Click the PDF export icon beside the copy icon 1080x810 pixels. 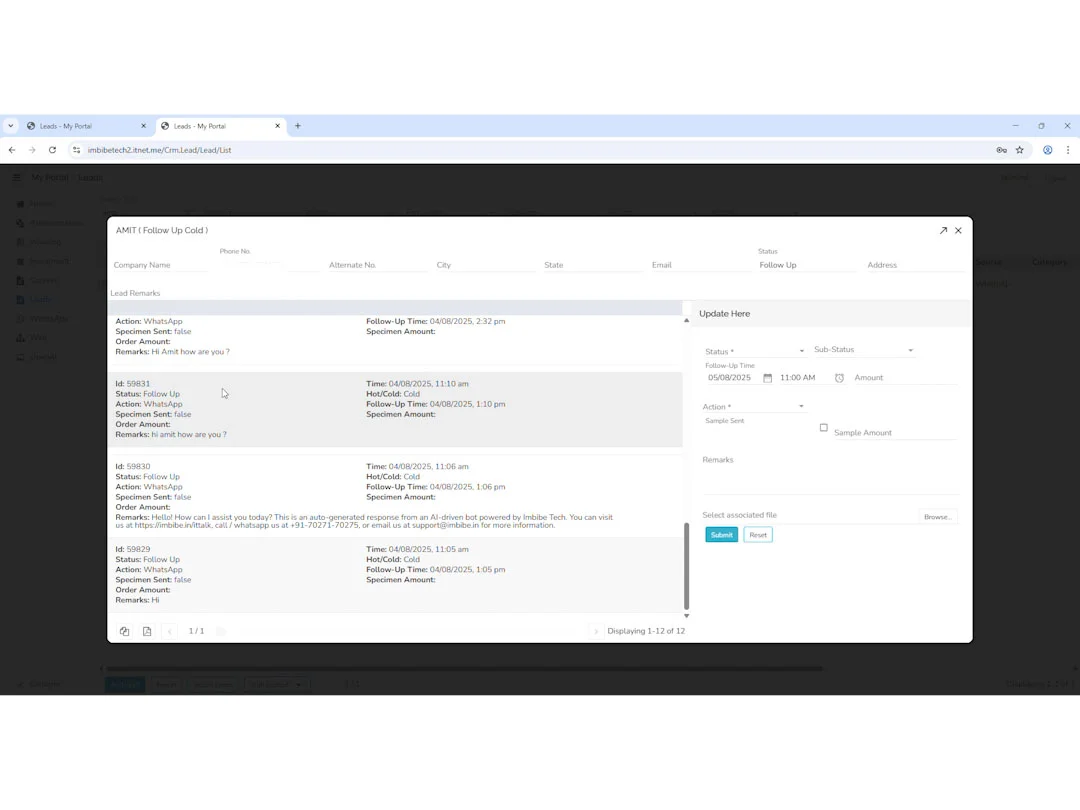tap(147, 631)
